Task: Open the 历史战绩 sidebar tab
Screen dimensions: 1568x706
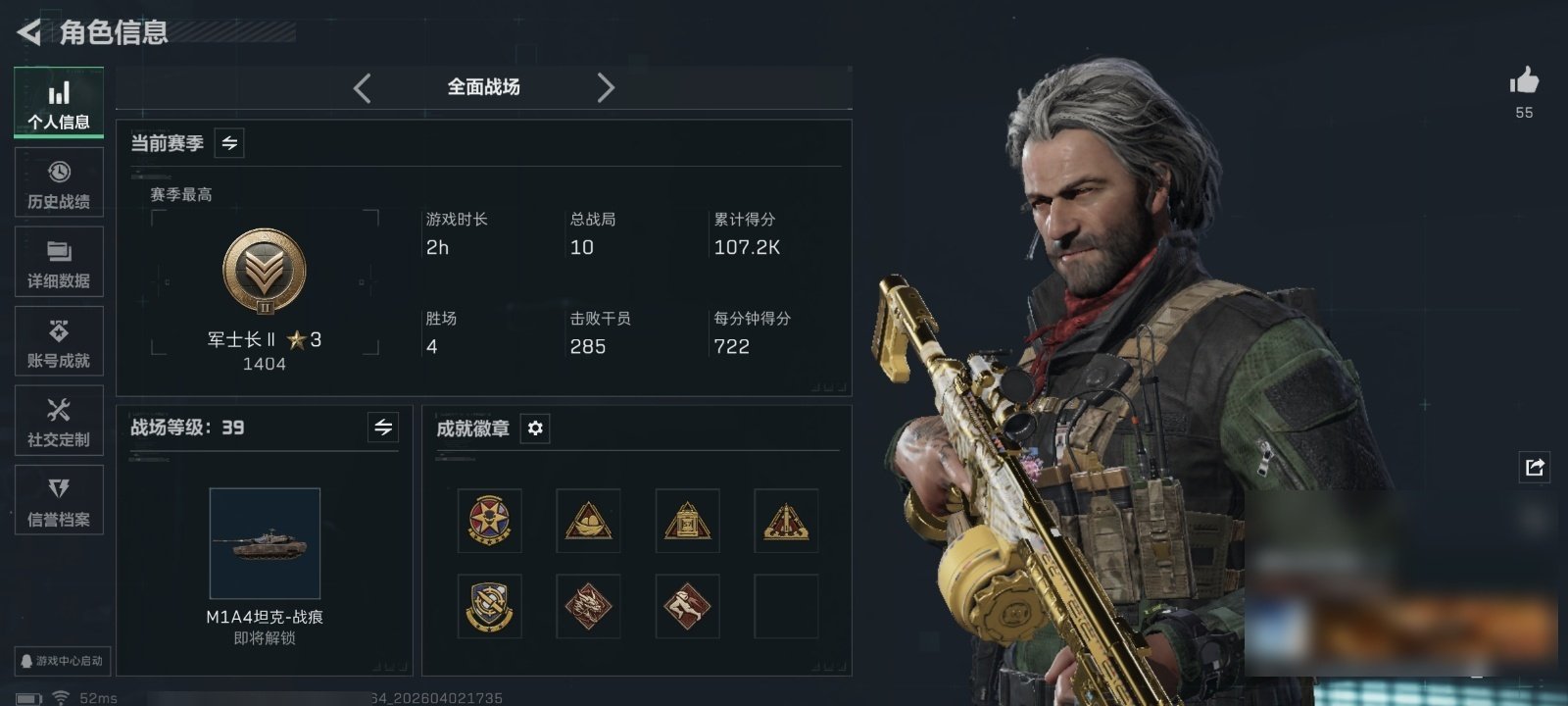Action: (59, 182)
